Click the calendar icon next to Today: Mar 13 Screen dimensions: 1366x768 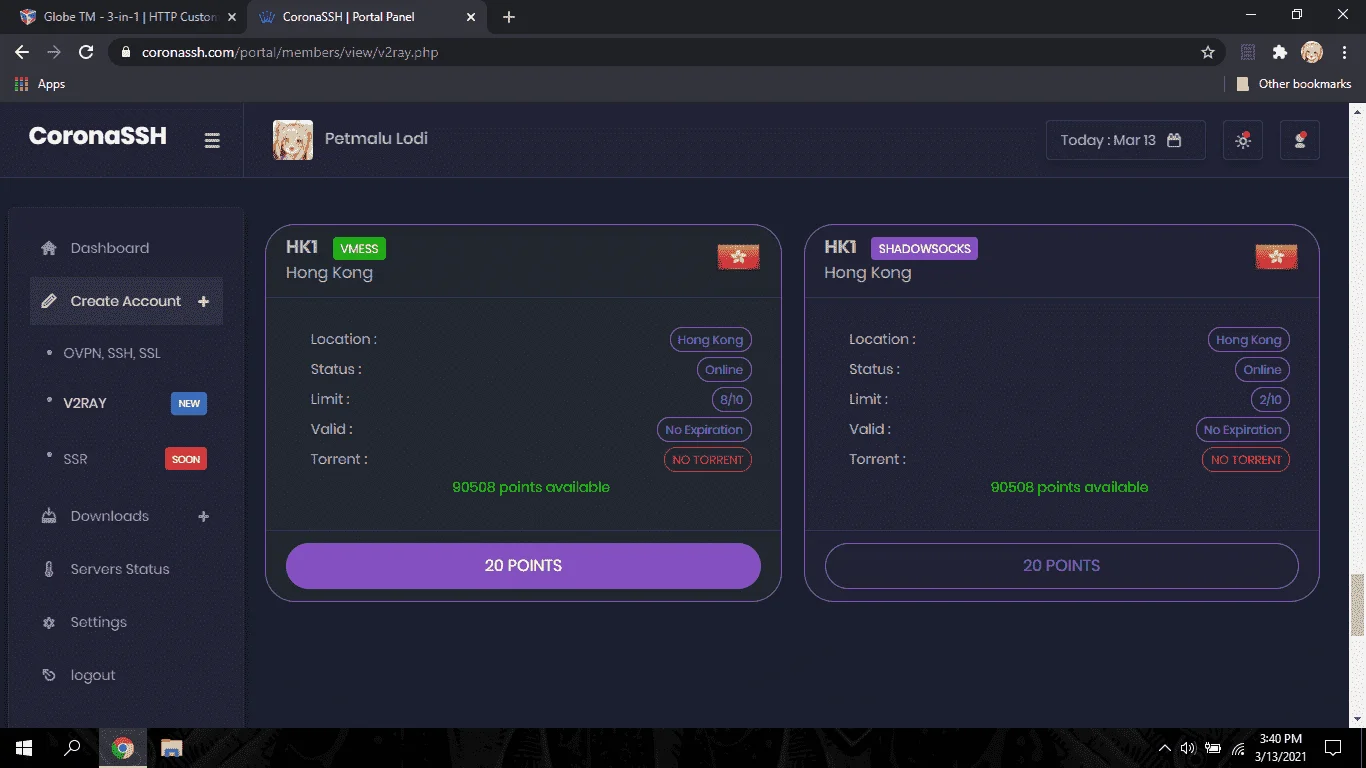[1174, 140]
